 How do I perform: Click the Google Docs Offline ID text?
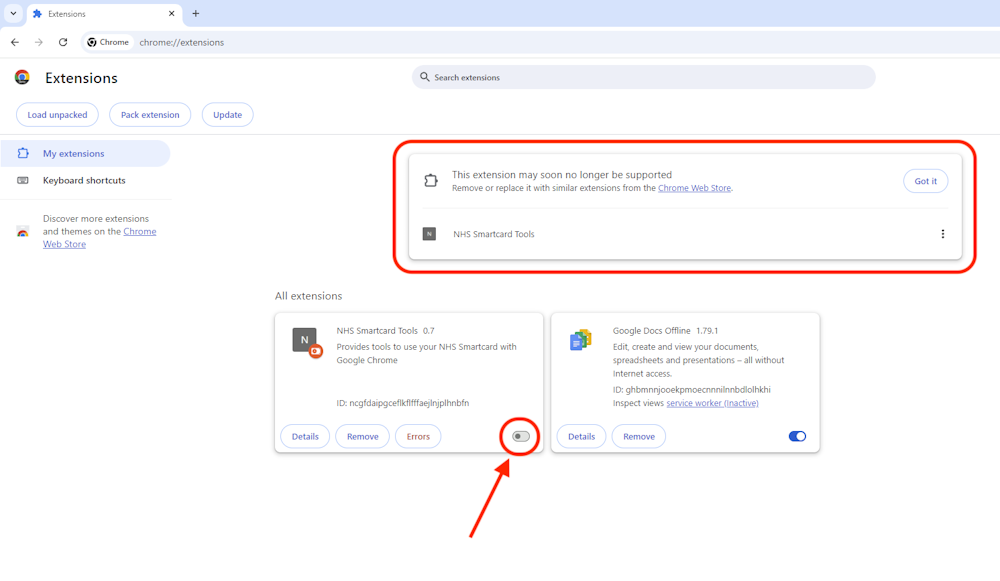pos(691,390)
